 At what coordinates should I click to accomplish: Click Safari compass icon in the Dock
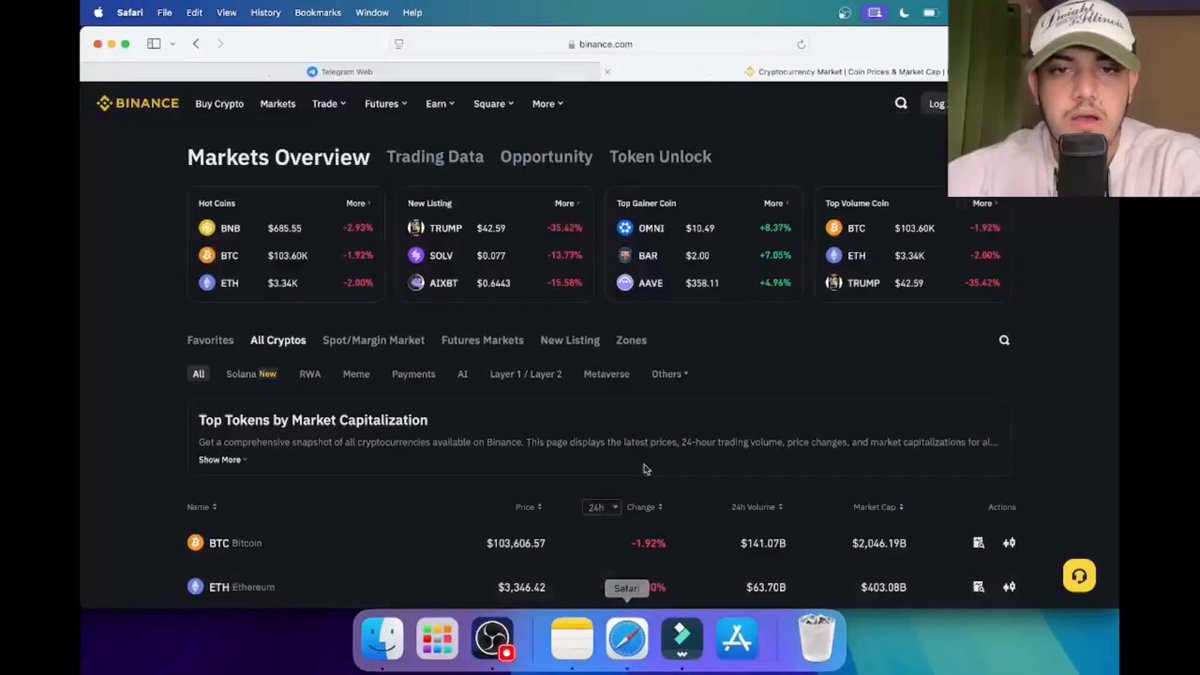[627, 639]
